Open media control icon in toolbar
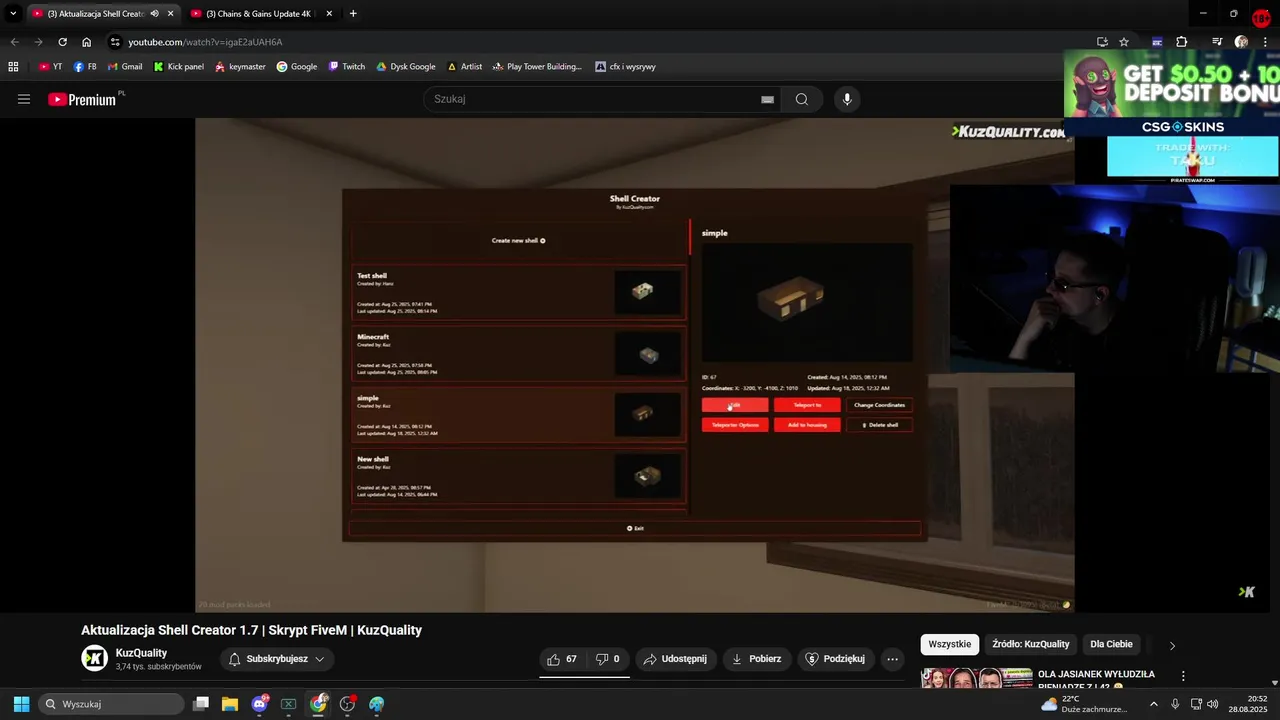This screenshot has width=1280, height=720. coord(1217,42)
